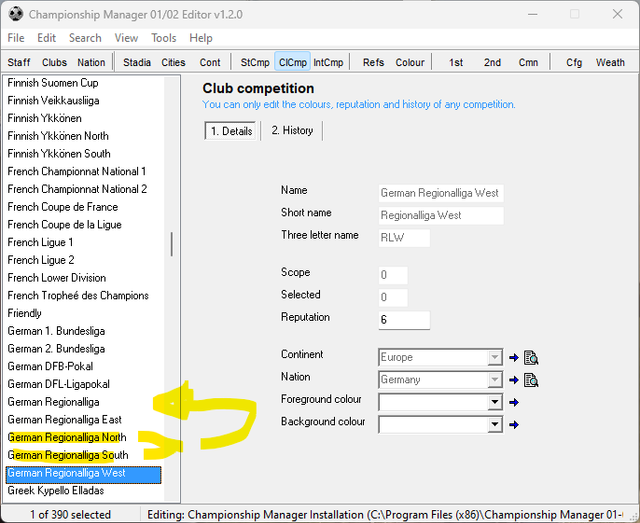
Task: Select German 1. Bundesliga
Action: point(56,331)
